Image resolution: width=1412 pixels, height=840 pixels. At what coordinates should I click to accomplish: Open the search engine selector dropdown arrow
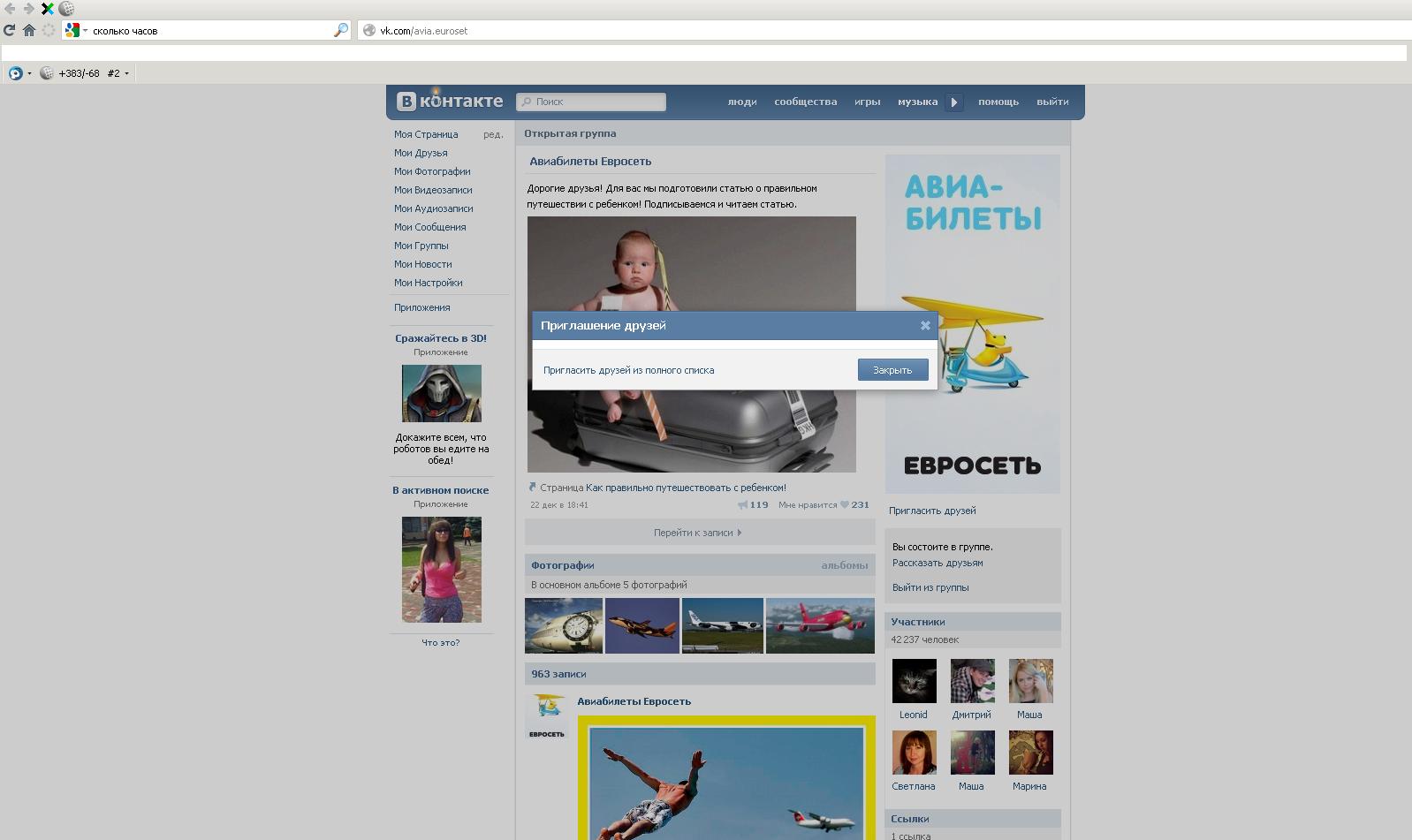pyautogui.click(x=86, y=30)
